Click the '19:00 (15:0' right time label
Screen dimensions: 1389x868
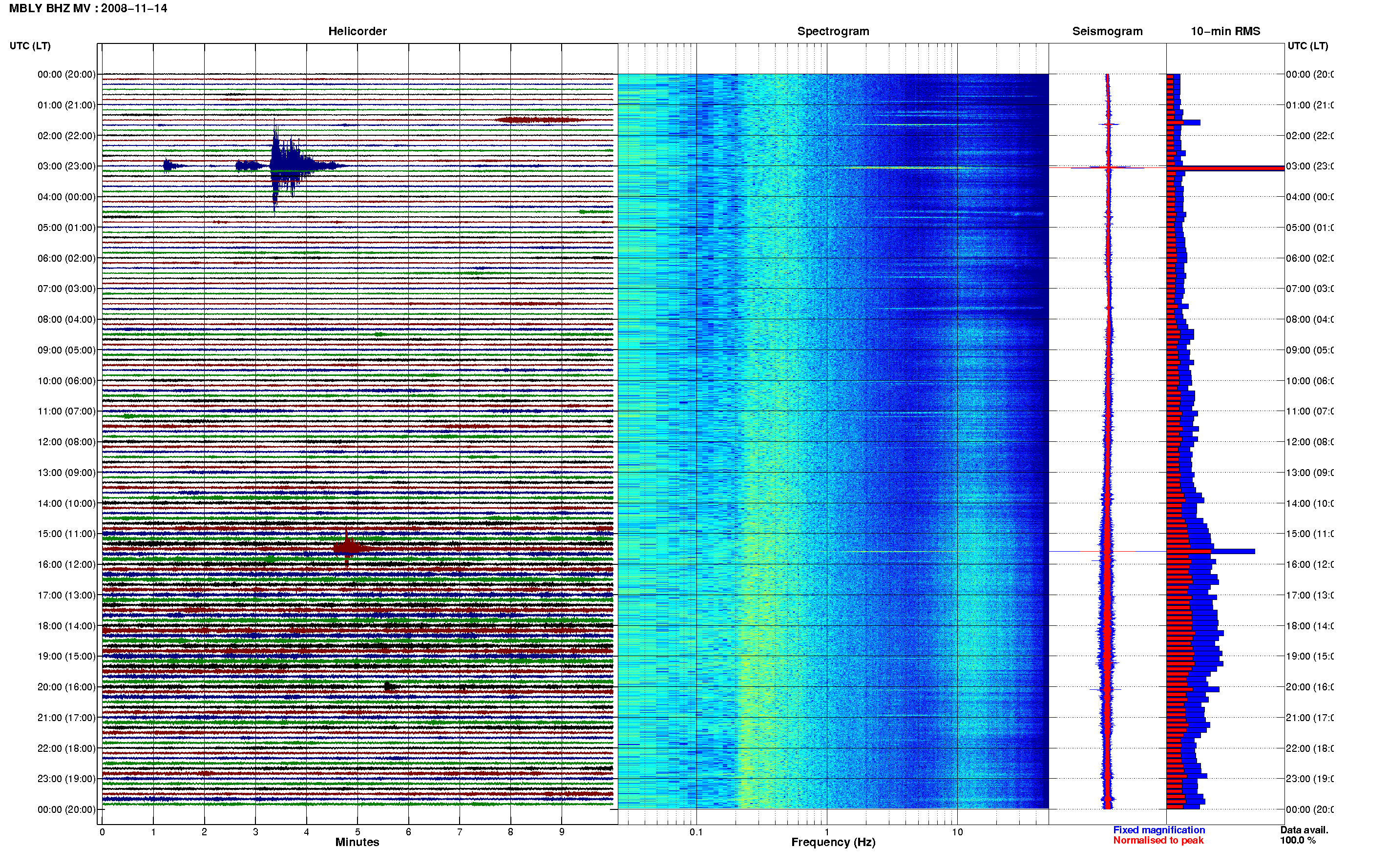(1310, 656)
